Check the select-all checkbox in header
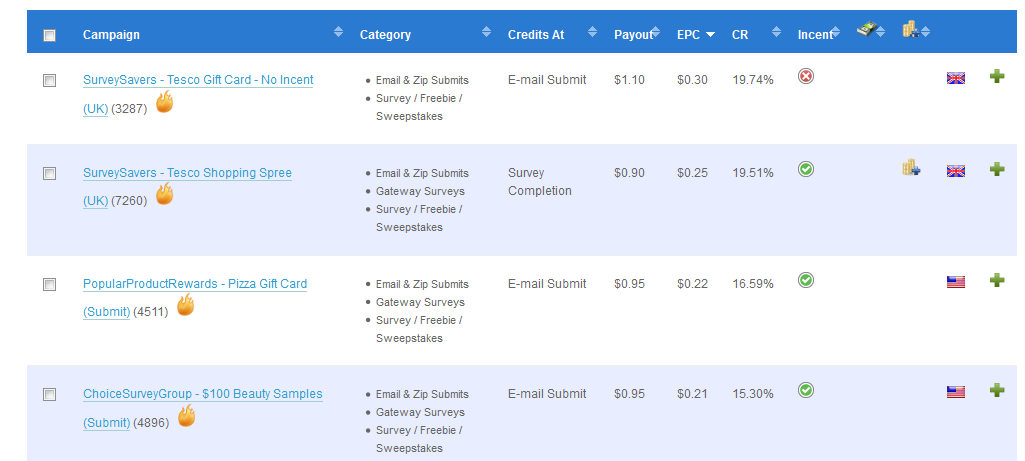The height and width of the screenshot is (461, 1025). click(49, 35)
